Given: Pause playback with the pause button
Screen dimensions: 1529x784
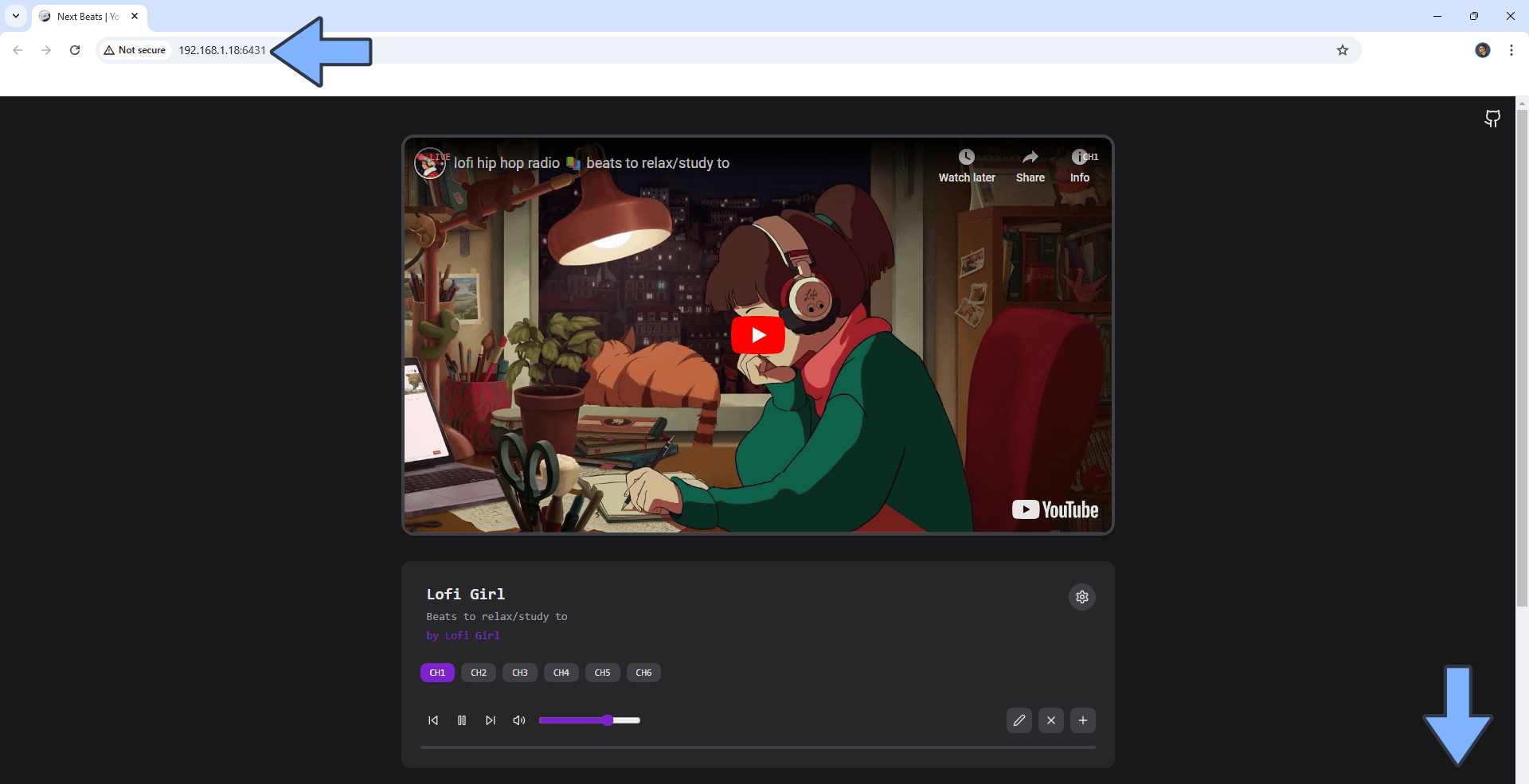Looking at the screenshot, I should pos(462,720).
